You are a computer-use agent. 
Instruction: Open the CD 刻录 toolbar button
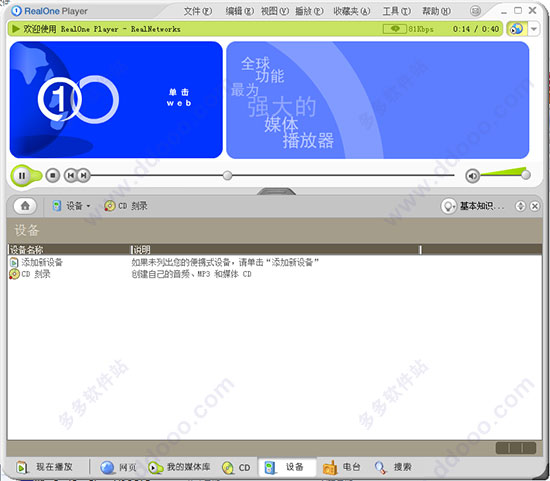[126, 206]
